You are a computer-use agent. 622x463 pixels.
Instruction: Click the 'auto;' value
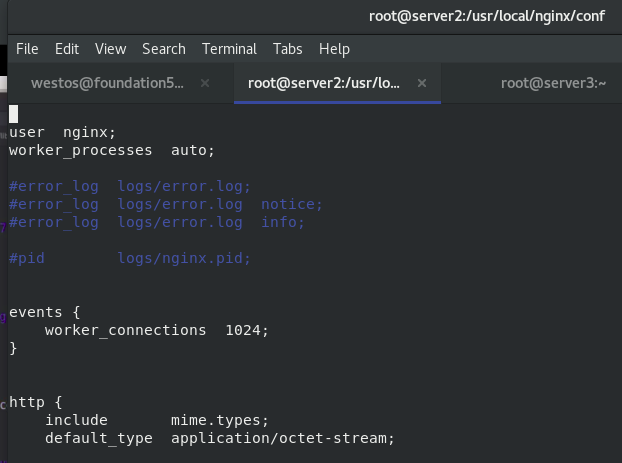(x=193, y=150)
